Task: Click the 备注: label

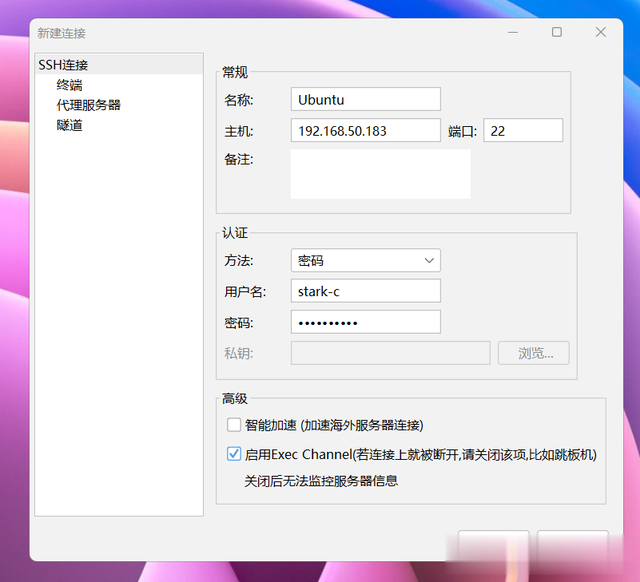Action: coord(239,159)
